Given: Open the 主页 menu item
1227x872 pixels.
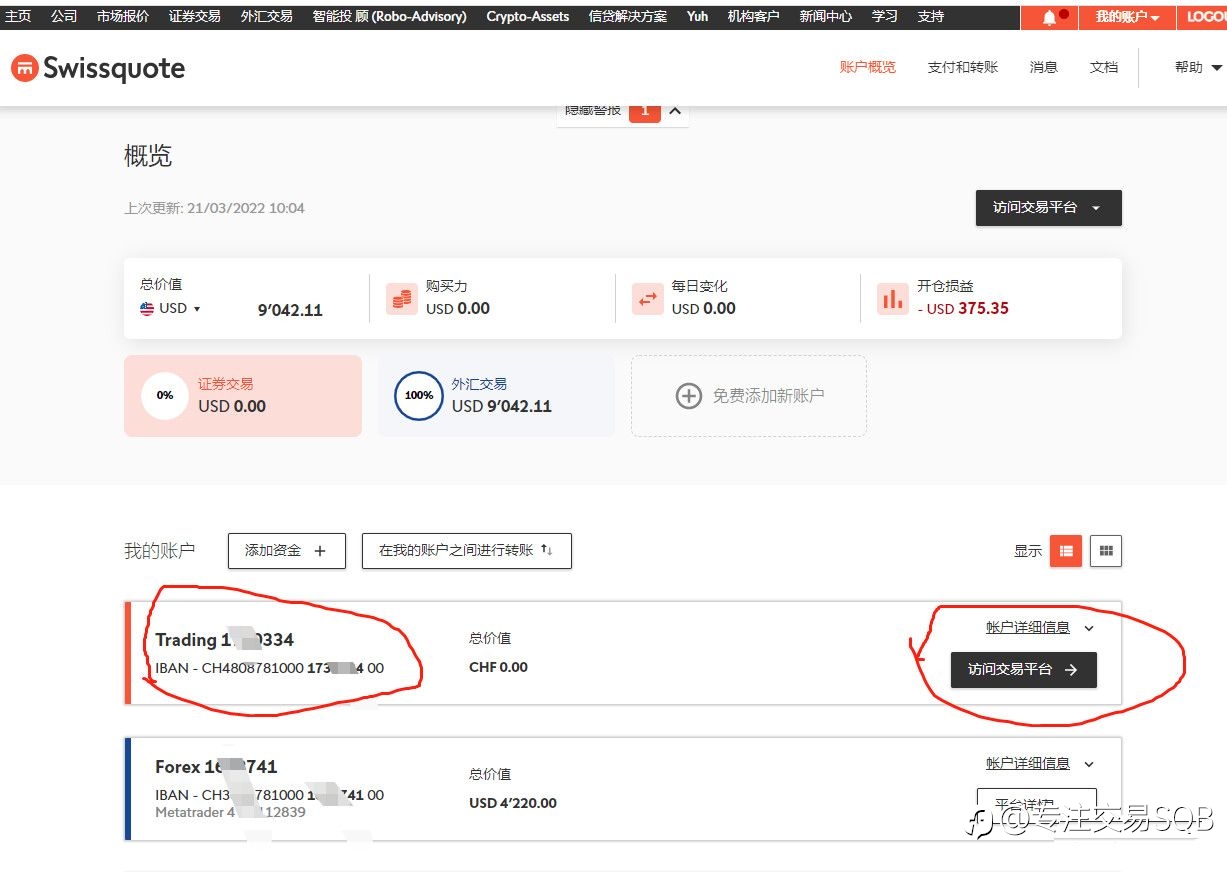Looking at the screenshot, I should click(18, 16).
